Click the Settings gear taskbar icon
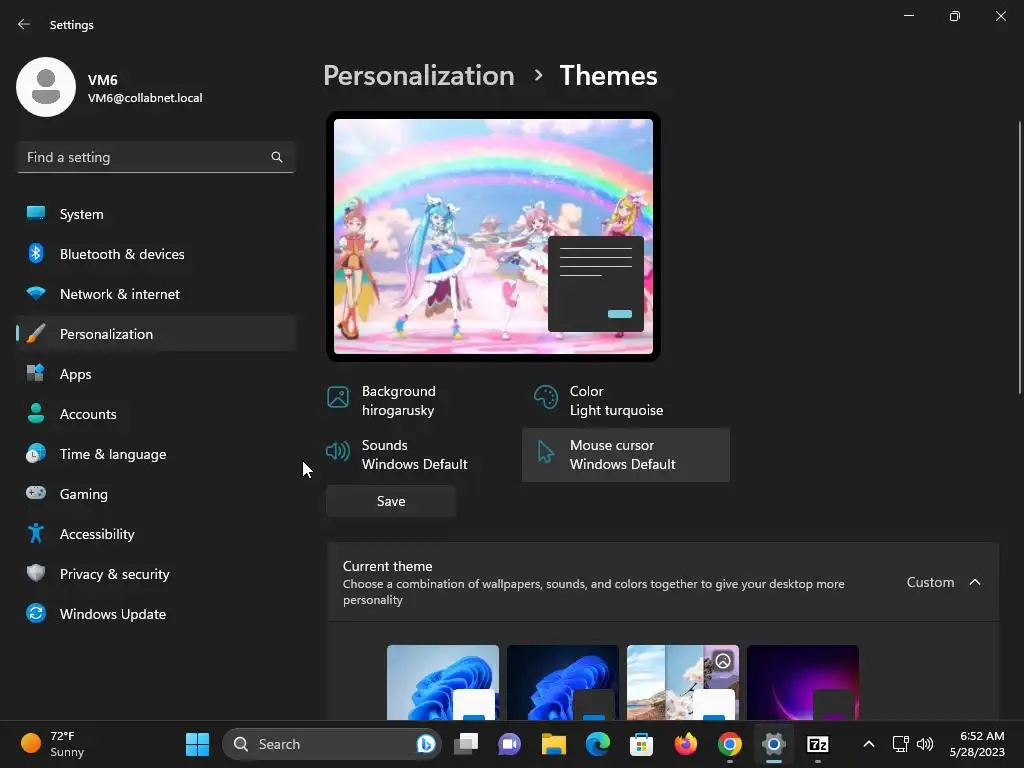Viewport: 1024px width, 768px height. point(773,744)
